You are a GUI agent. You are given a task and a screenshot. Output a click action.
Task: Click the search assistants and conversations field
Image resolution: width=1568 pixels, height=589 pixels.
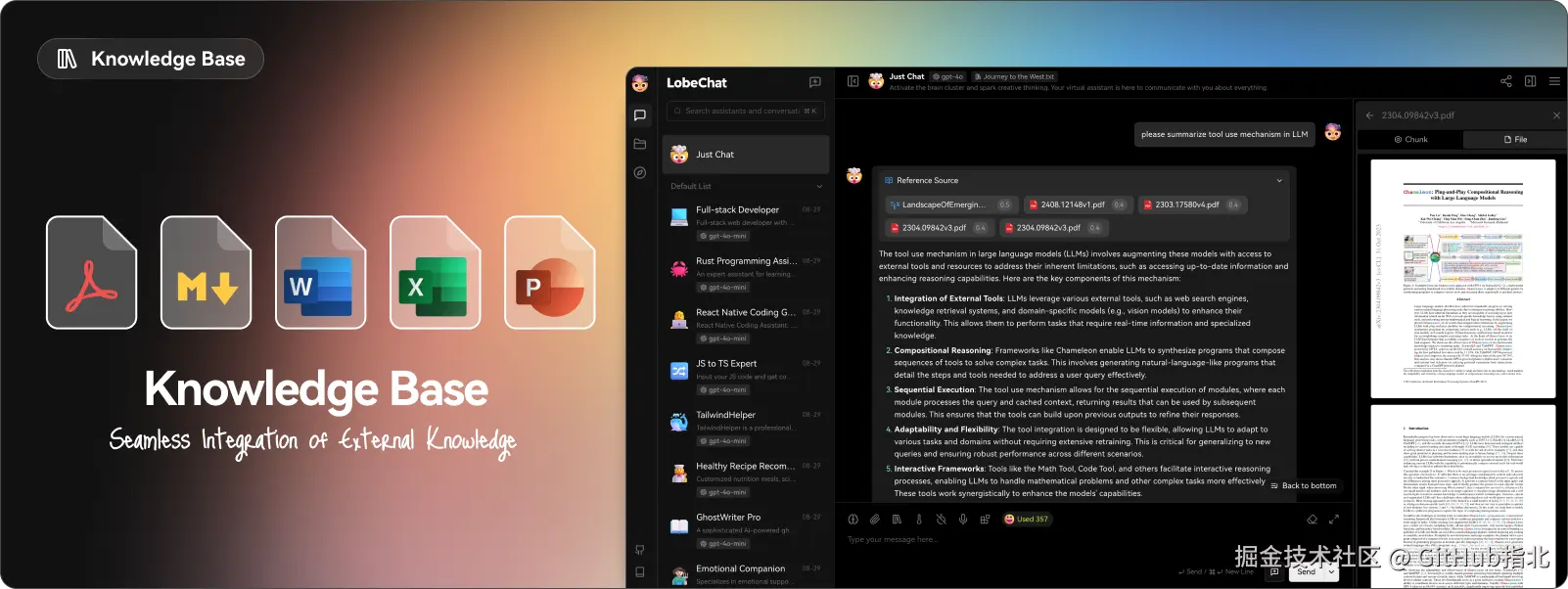pyautogui.click(x=746, y=112)
